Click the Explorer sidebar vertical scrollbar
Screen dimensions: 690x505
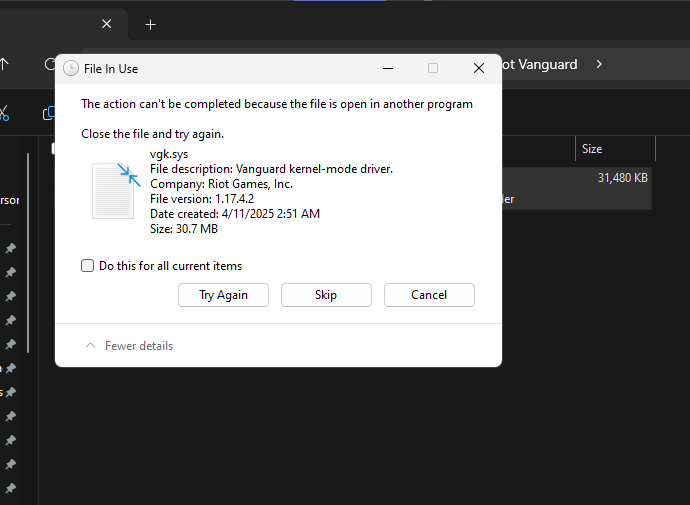click(28, 252)
